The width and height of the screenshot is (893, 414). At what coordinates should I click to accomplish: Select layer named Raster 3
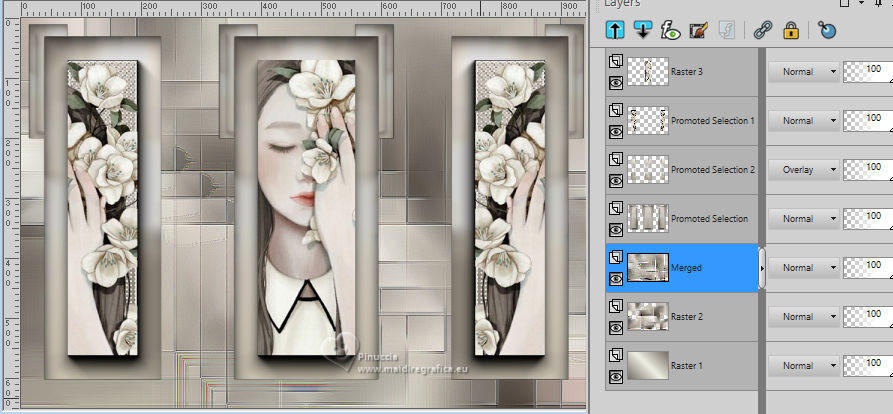(687, 72)
